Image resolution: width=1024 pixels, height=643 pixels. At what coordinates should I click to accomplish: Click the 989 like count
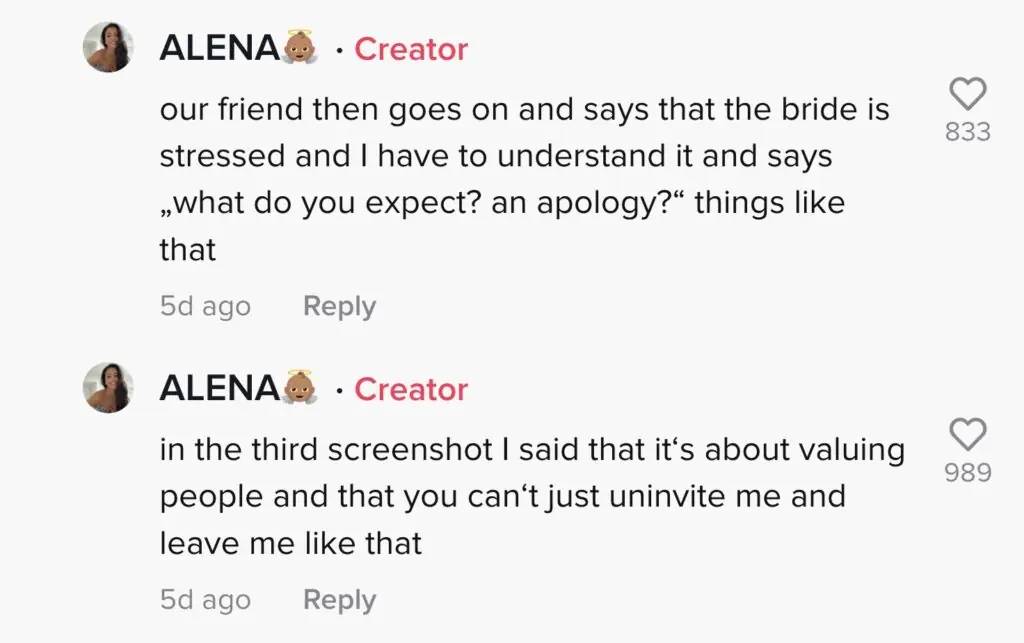tap(967, 472)
